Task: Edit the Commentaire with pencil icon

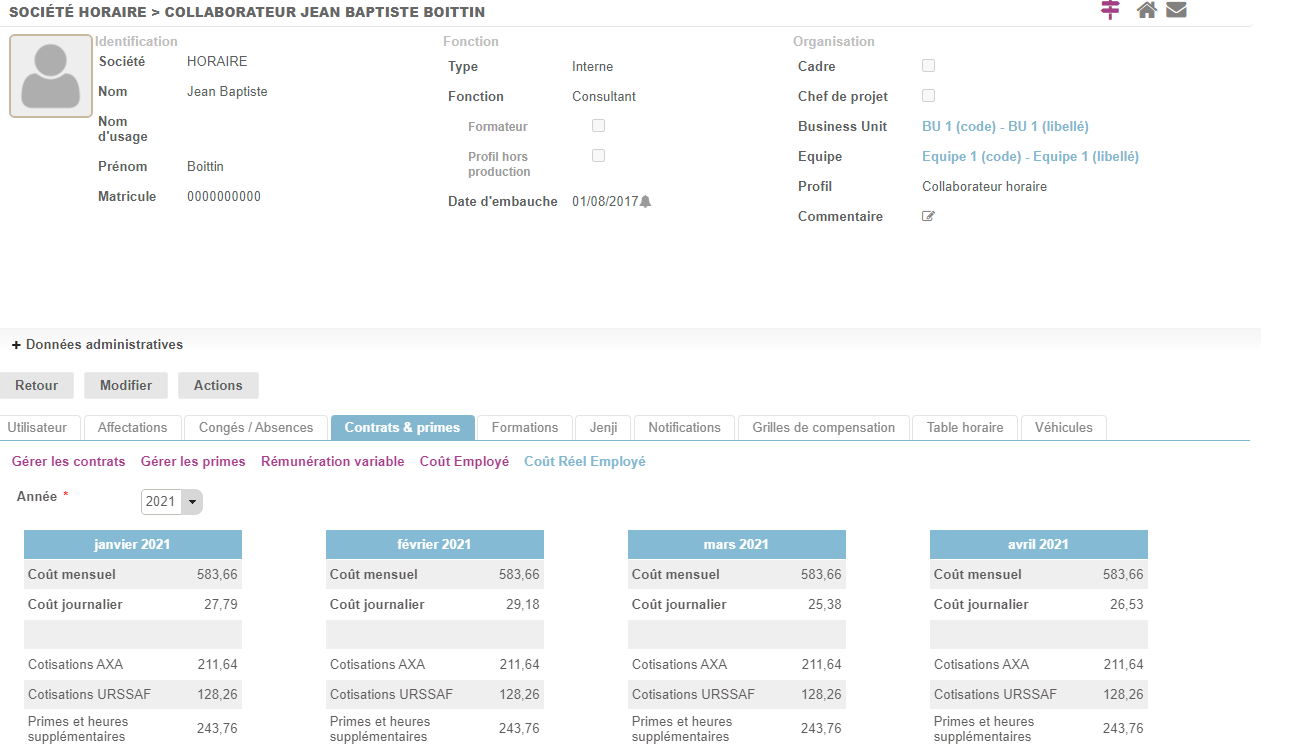Action: click(928, 216)
